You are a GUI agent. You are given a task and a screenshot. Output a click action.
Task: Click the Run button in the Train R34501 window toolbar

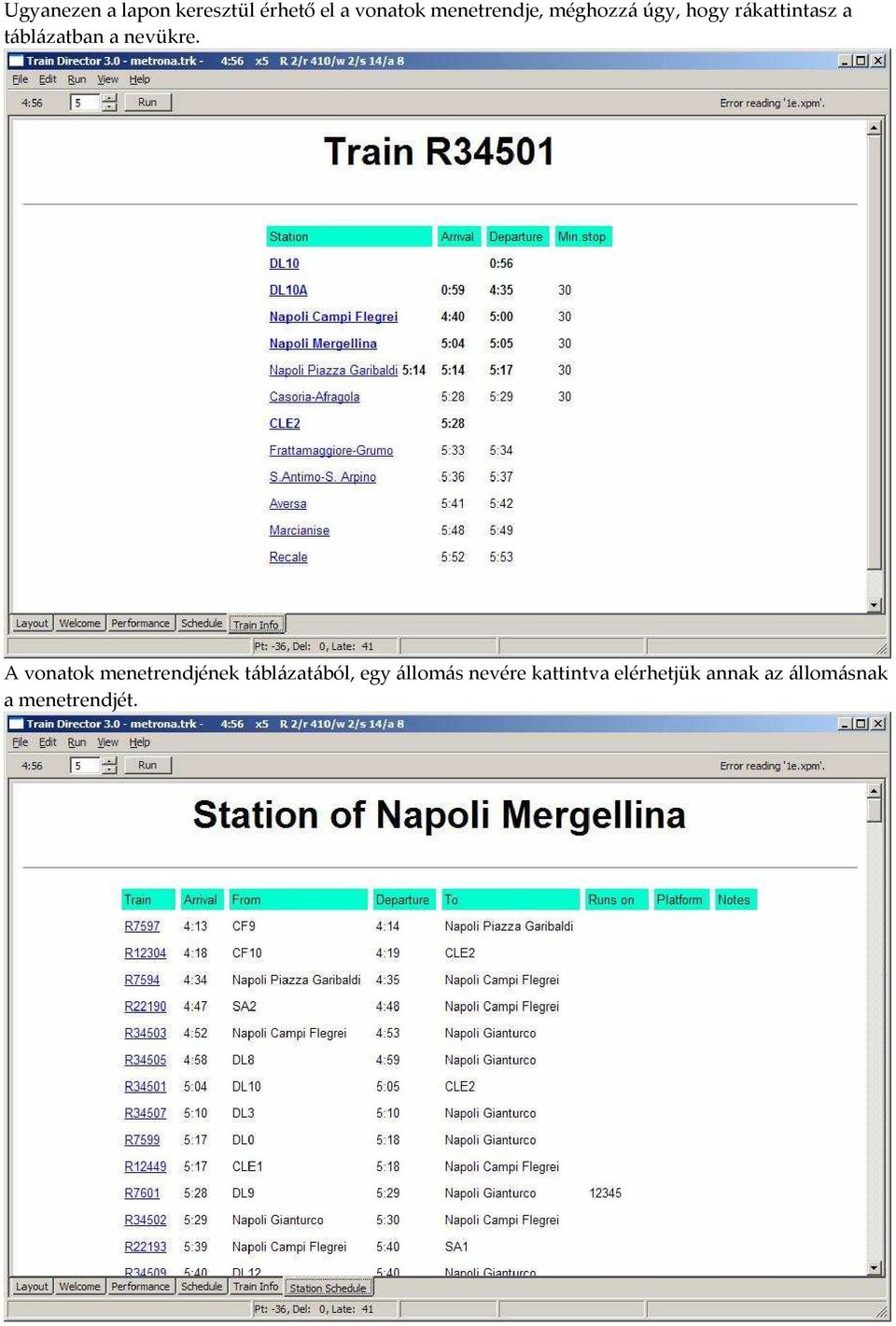click(x=147, y=102)
